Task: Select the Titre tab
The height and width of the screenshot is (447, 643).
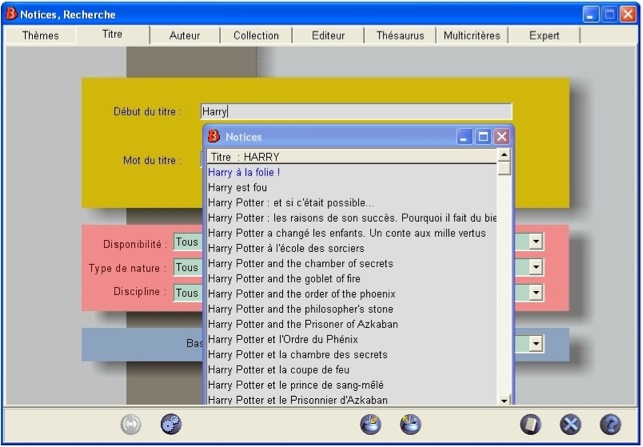Action: coord(112,34)
